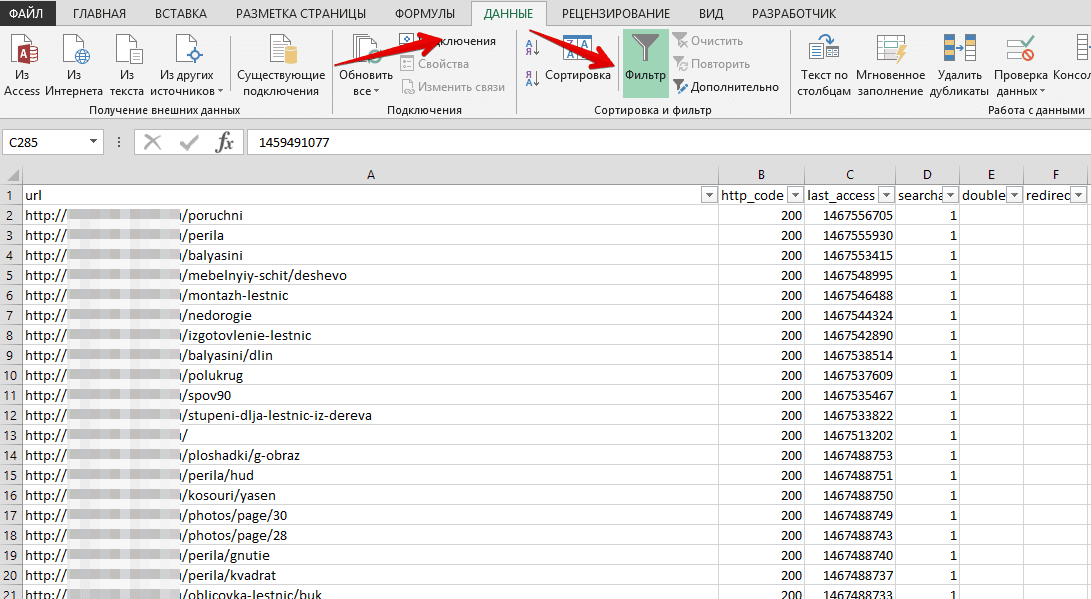
Task: Click Повторить reapply filter
Action: (712, 64)
